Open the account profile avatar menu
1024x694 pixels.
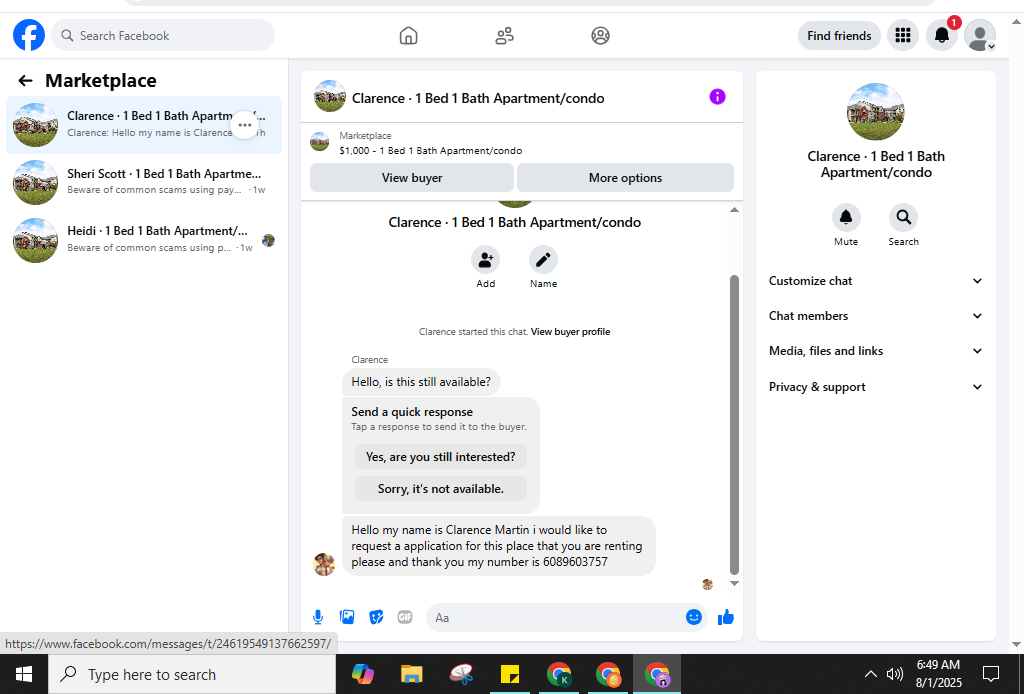980,35
